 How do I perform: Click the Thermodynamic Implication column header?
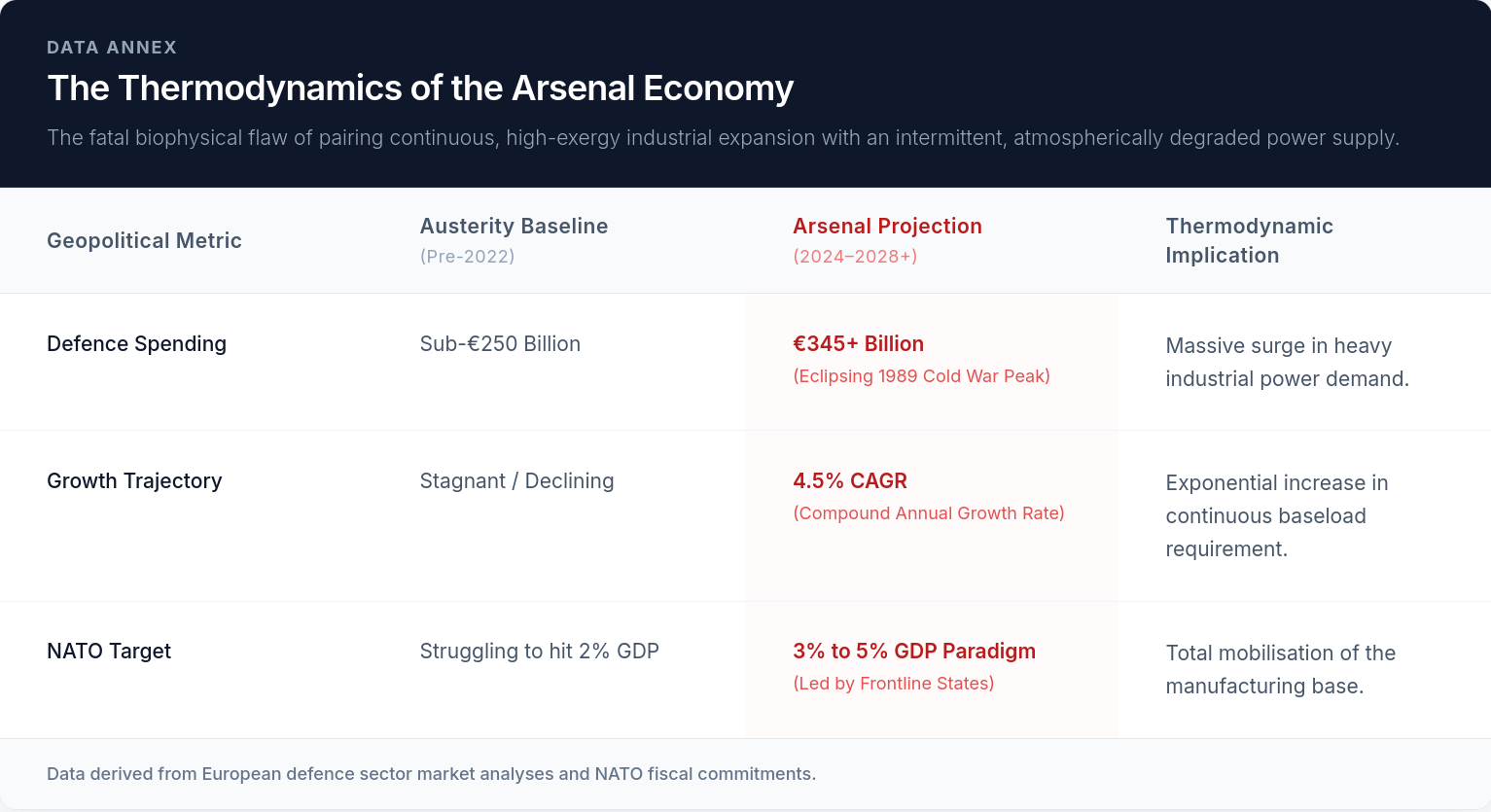pyautogui.click(x=1249, y=240)
